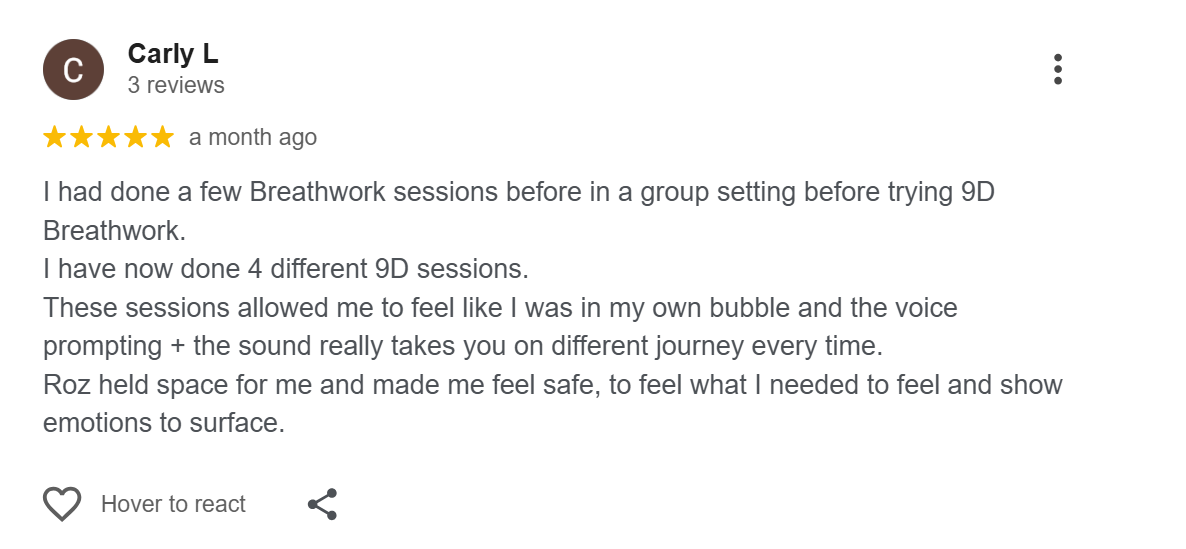The width and height of the screenshot is (1186, 549).
Task: Click the standalone 'Breathwork.' text line
Action: pyautogui.click(x=114, y=230)
